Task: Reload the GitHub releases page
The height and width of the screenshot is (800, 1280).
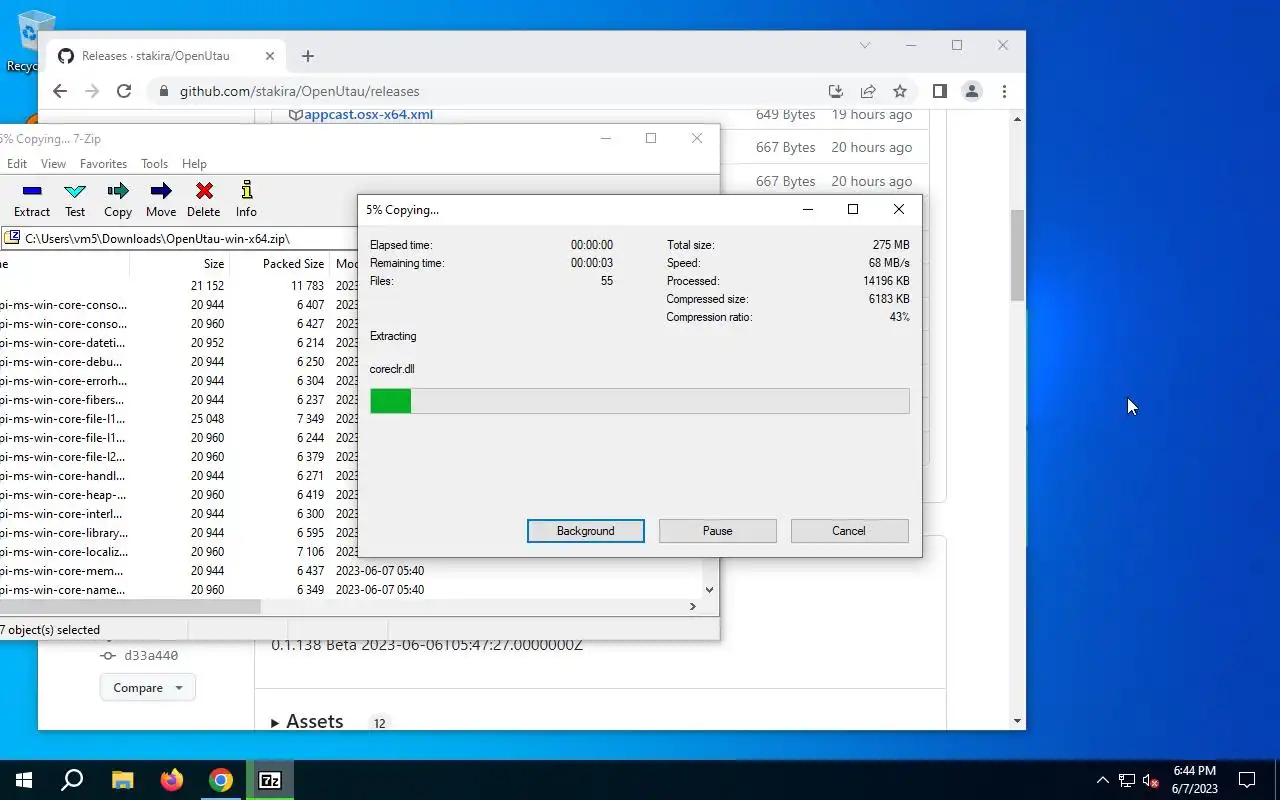Action: 124,91
